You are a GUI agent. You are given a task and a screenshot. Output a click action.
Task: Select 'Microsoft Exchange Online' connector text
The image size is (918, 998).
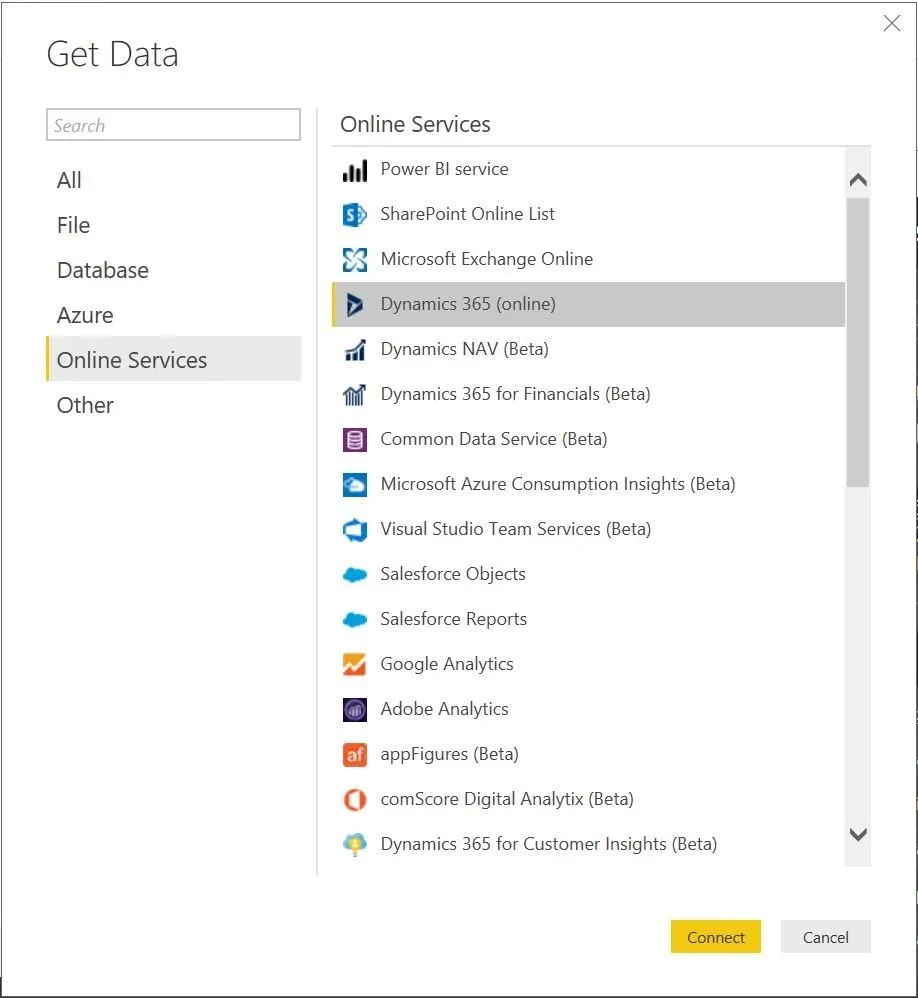coord(486,259)
